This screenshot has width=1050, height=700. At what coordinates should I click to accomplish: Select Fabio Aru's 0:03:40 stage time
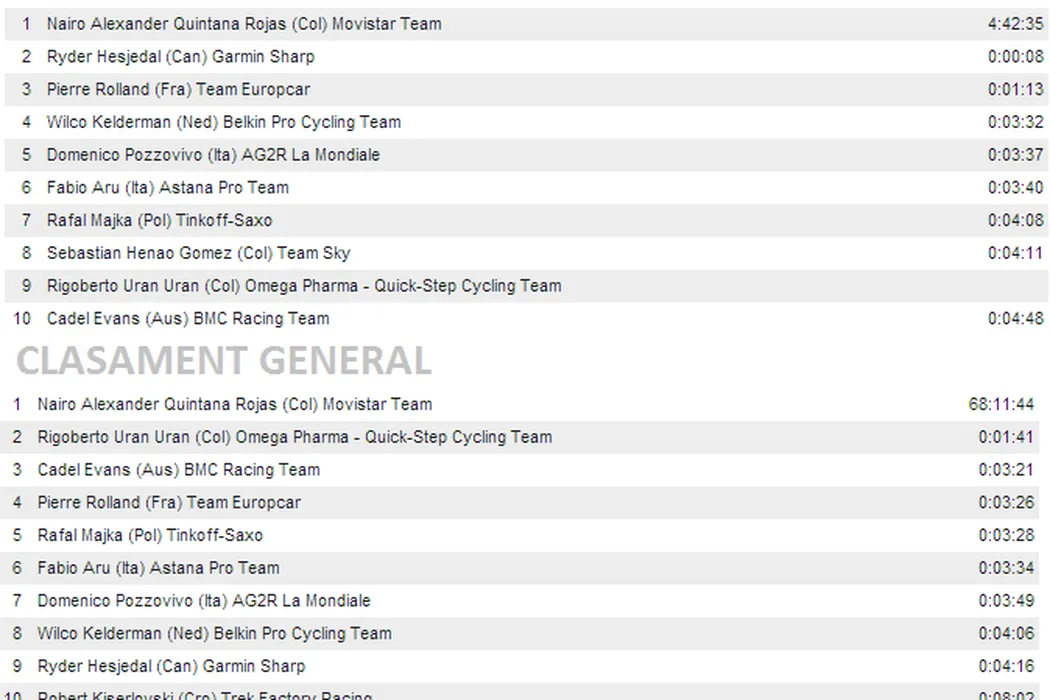click(x=1015, y=188)
